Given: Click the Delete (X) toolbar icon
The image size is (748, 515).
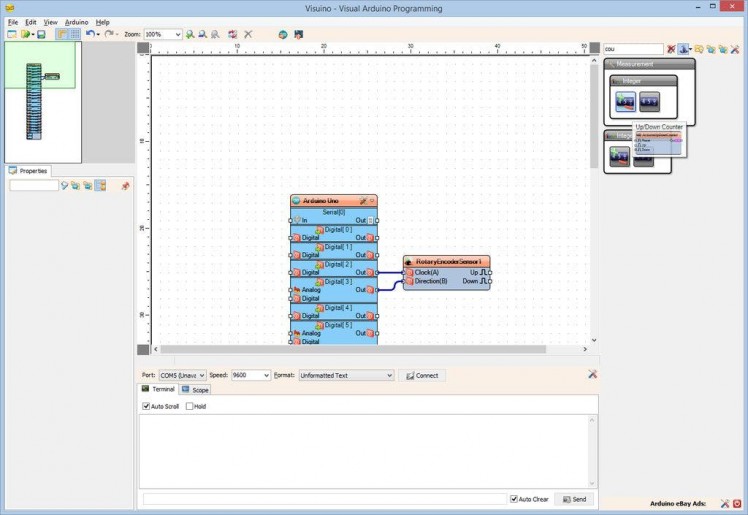Looking at the screenshot, I should pyautogui.click(x=248, y=34).
